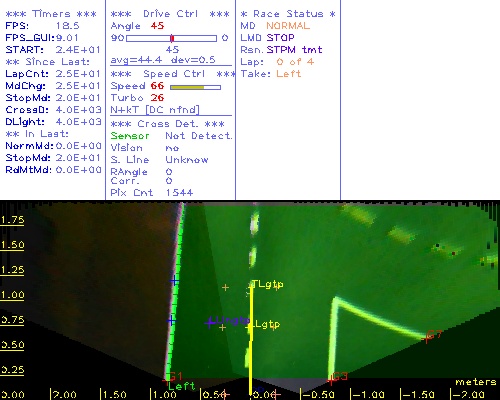Click the NORMAL mode status value
Viewport: 500px width, 400px height.
click(288, 26)
